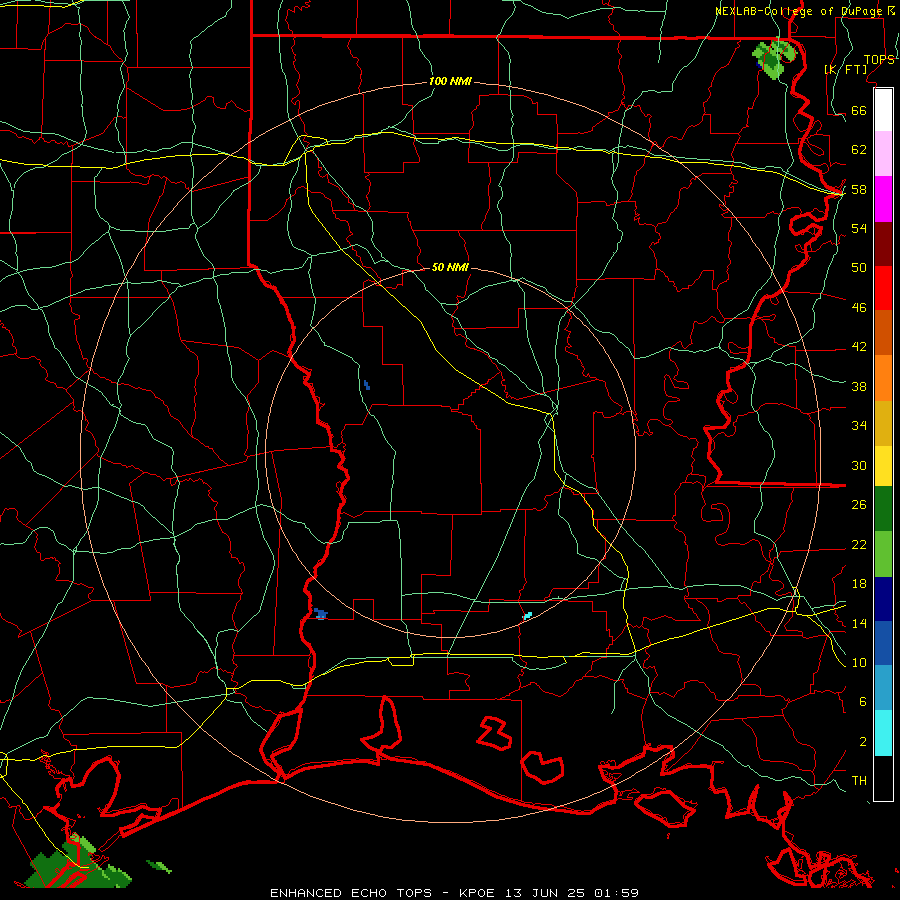Click the bright red legend color block
Image resolution: width=900 pixels, height=900 pixels.
[x=883, y=288]
